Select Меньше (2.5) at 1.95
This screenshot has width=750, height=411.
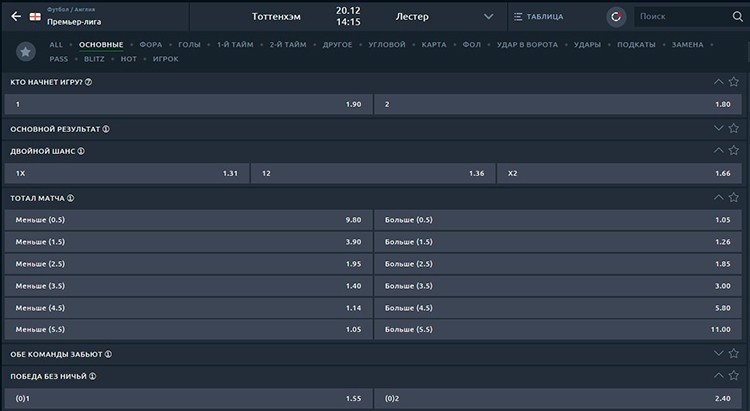pyautogui.click(x=188, y=264)
